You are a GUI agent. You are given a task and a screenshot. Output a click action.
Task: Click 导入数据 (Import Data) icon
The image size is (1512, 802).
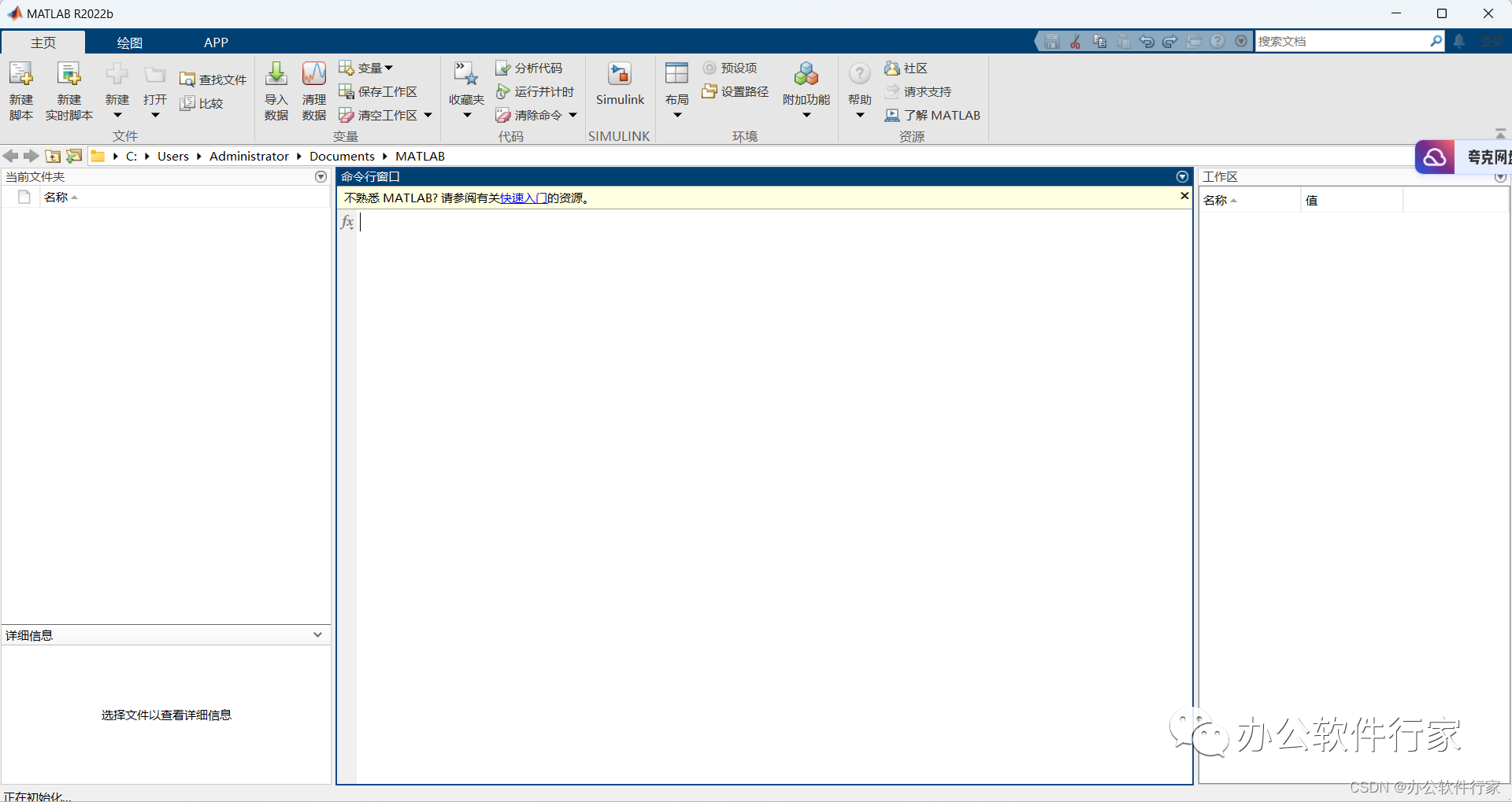click(276, 74)
